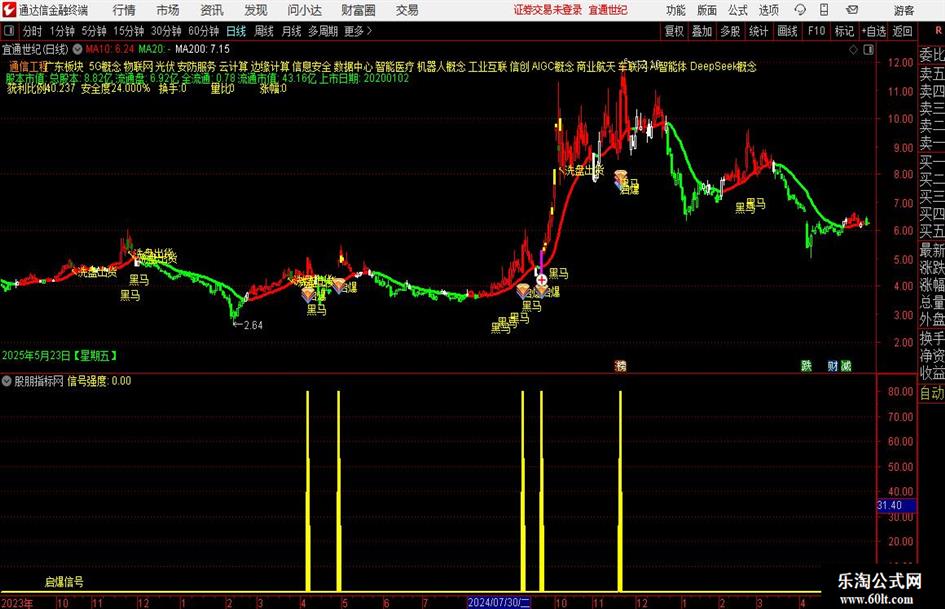Click the blue 财 marker on chart baseline
This screenshot has height=609, width=945.
[x=833, y=365]
